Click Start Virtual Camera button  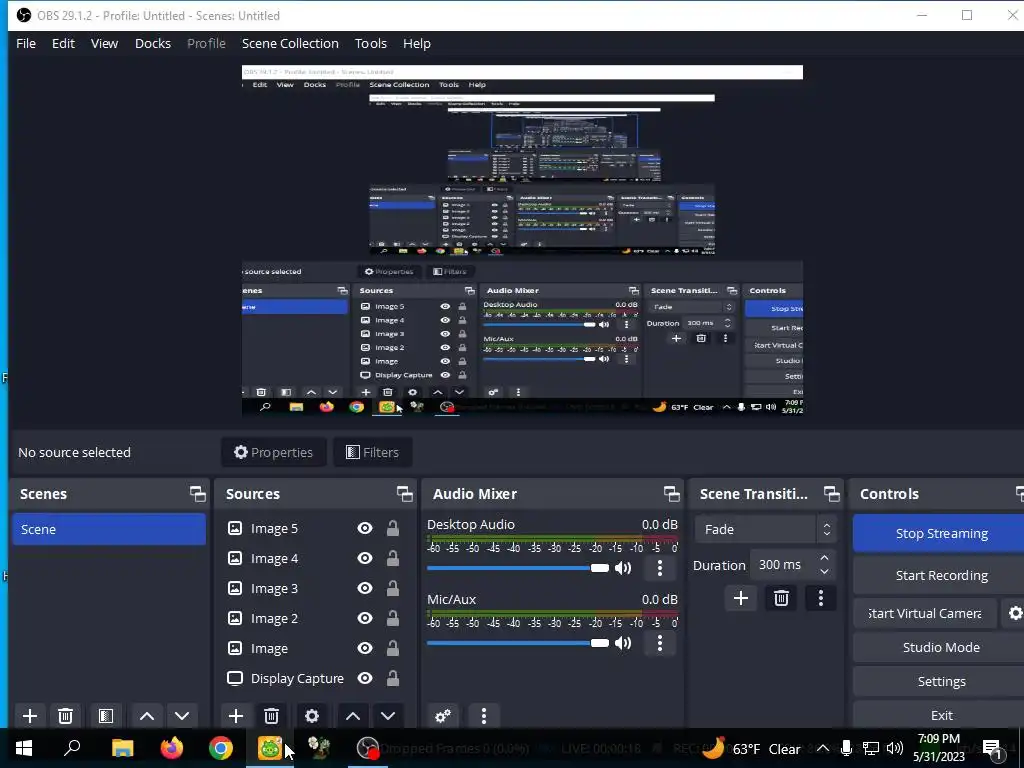[x=925, y=613]
